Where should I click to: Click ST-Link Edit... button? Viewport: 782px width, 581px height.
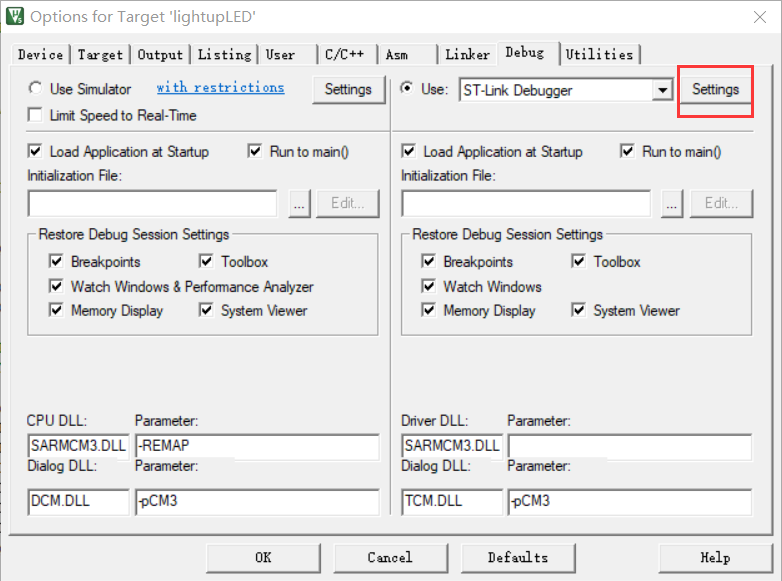tap(721, 203)
